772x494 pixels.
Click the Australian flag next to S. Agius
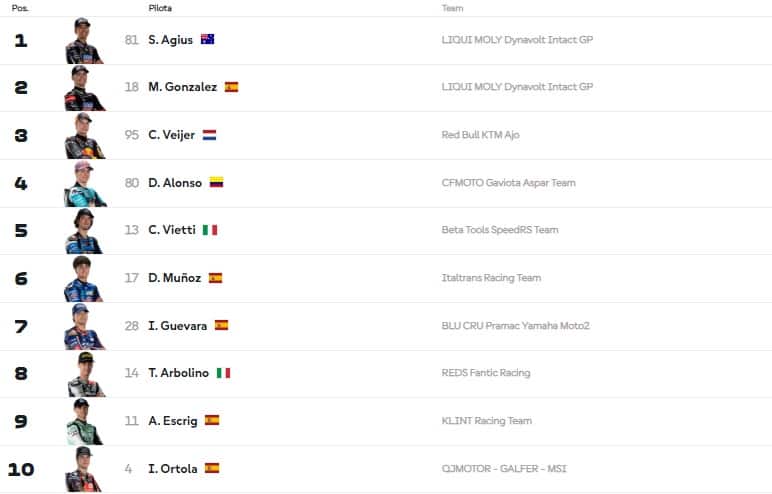point(207,40)
